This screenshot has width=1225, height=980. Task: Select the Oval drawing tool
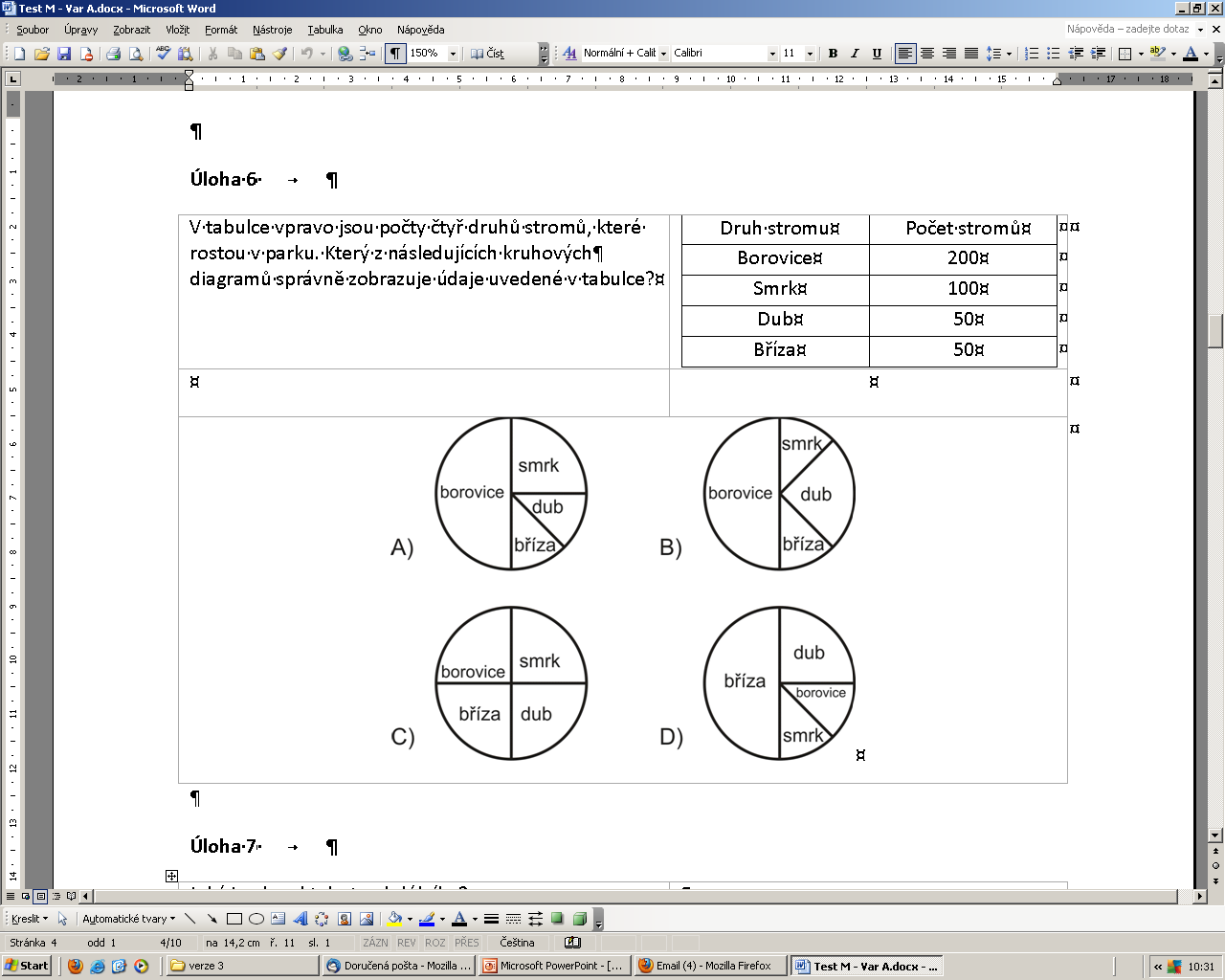(256, 919)
